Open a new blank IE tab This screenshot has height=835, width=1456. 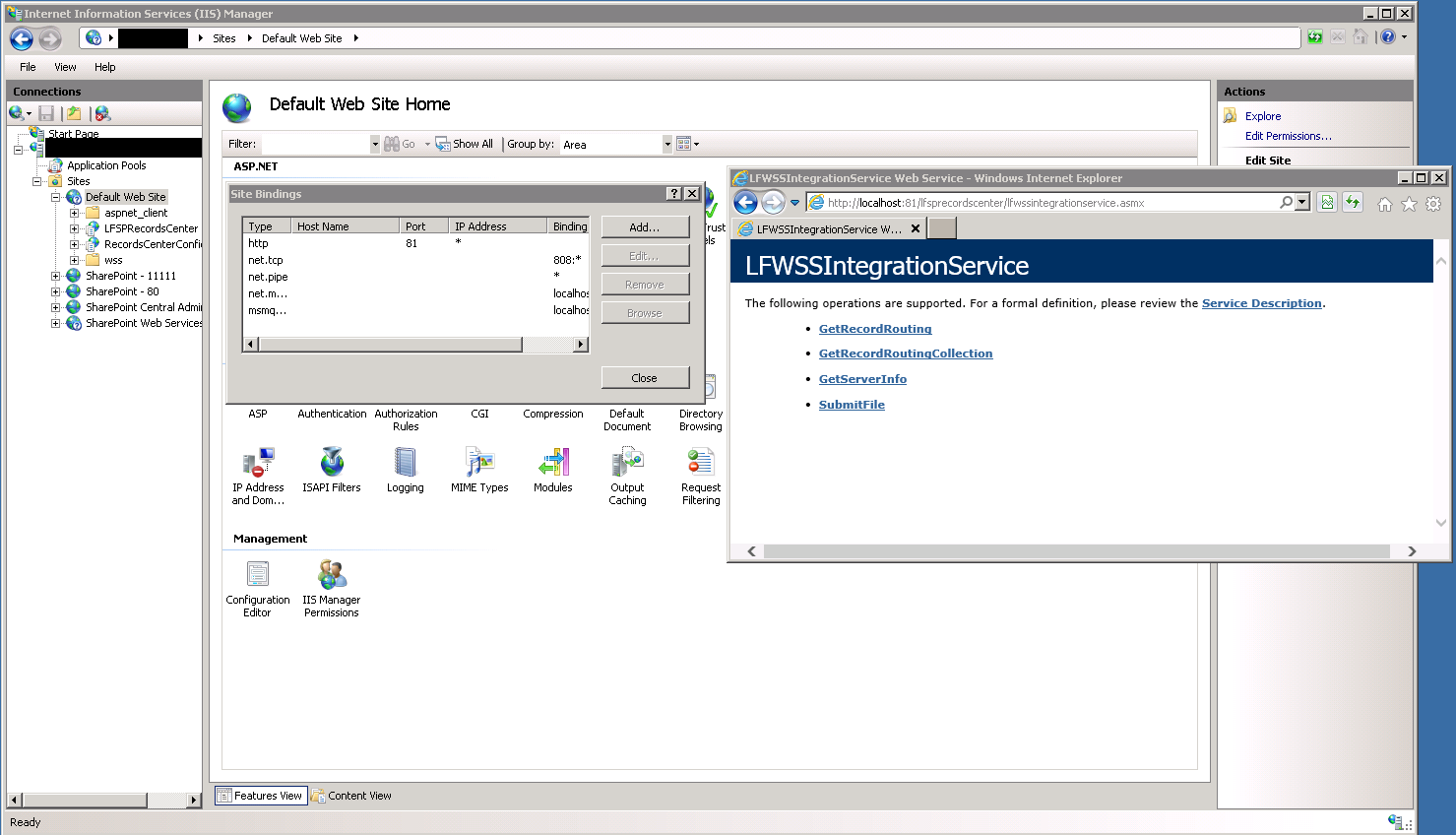click(x=942, y=228)
